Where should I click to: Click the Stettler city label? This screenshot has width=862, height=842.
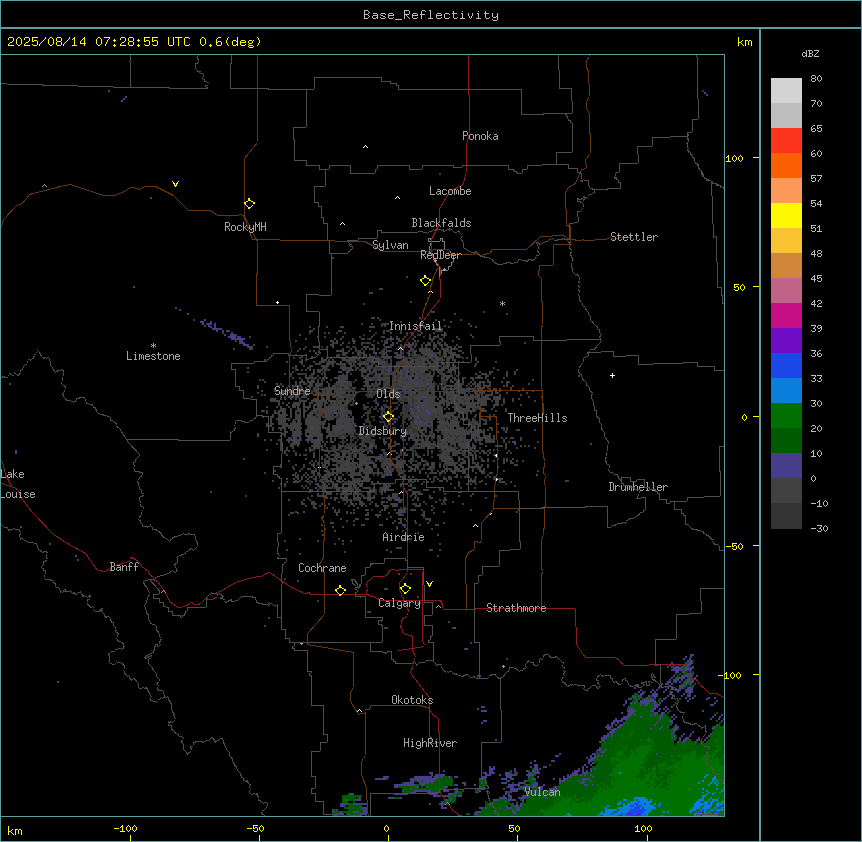tap(633, 237)
